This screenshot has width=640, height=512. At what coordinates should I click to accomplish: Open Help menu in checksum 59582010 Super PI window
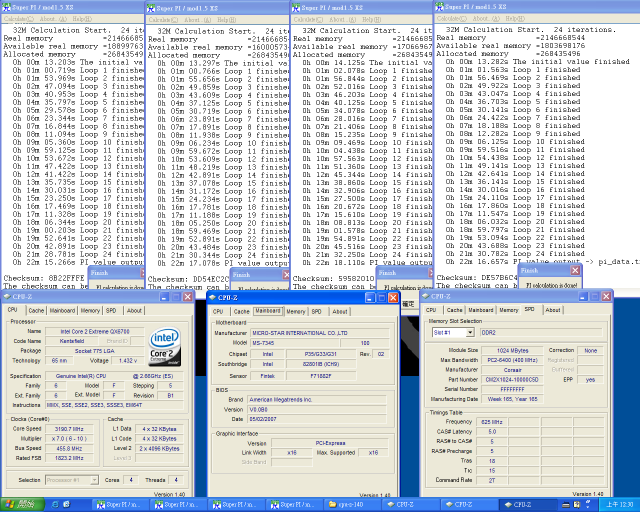[x=369, y=19]
